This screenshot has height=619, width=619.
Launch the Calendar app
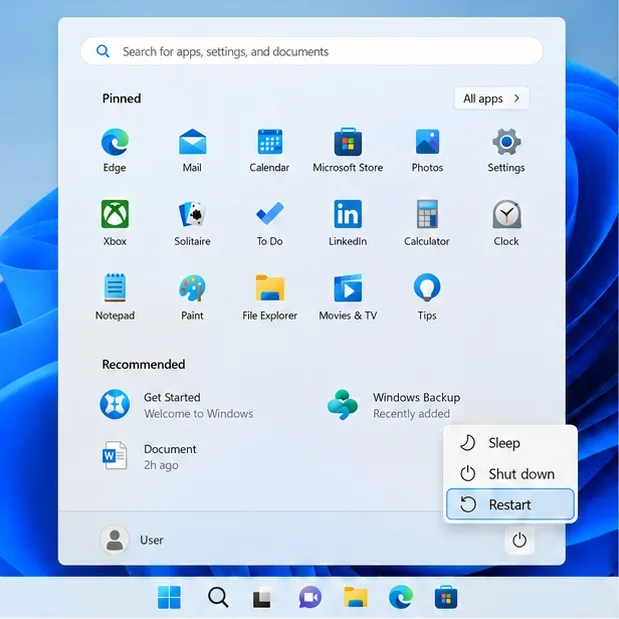(270, 150)
